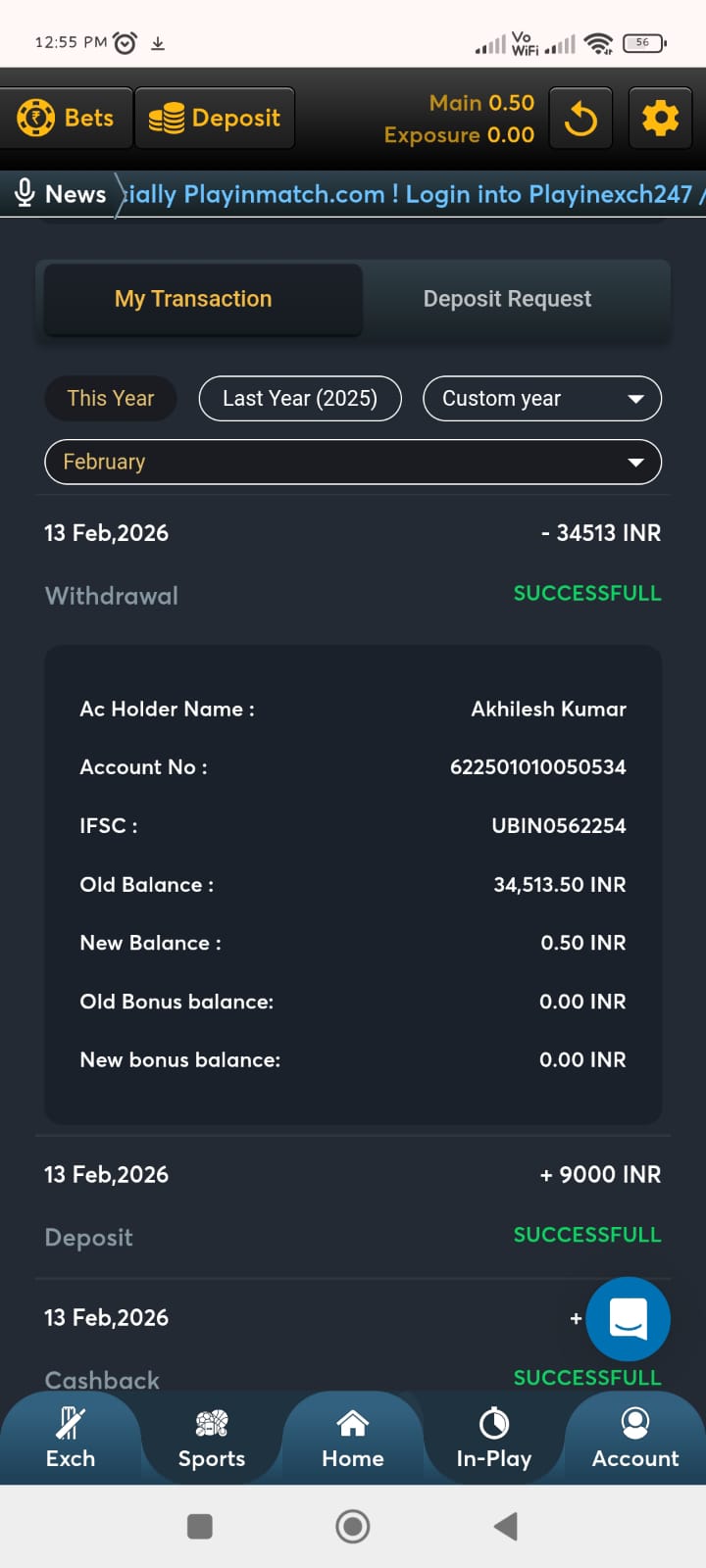Select the Last Year (2025) filter
706x1568 pixels.
click(x=300, y=399)
